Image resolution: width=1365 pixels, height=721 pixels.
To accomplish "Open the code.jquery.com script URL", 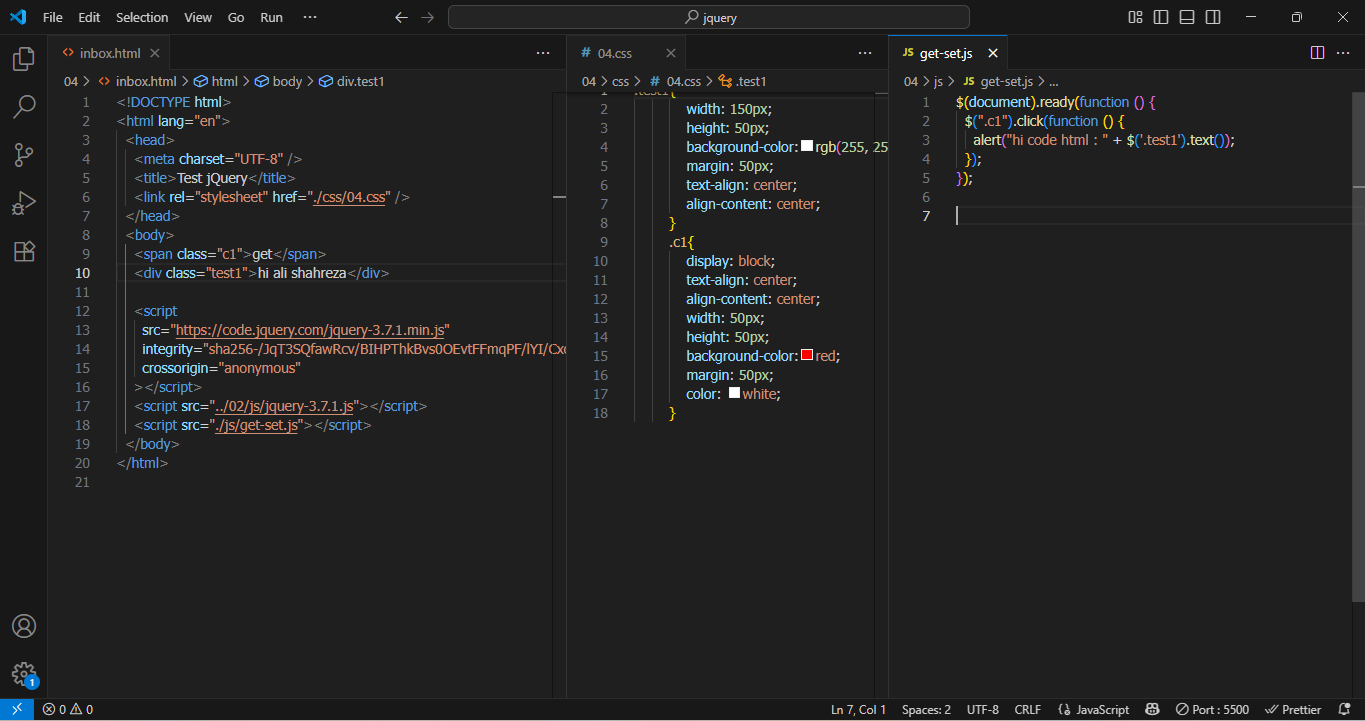I will coord(311,330).
